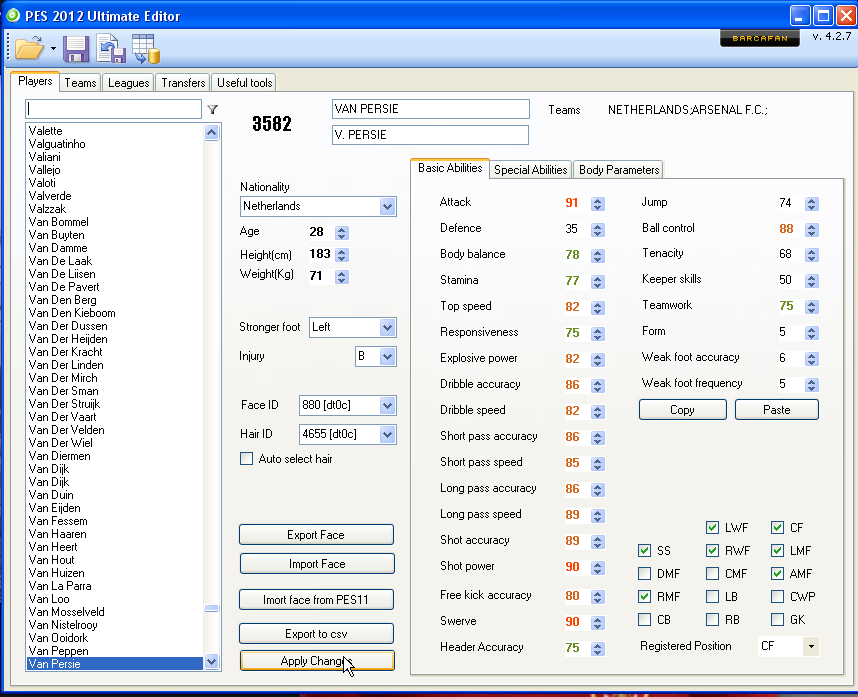Screen dimensions: 858x697
Task: Open the Useful tools tab
Action: click(244, 83)
